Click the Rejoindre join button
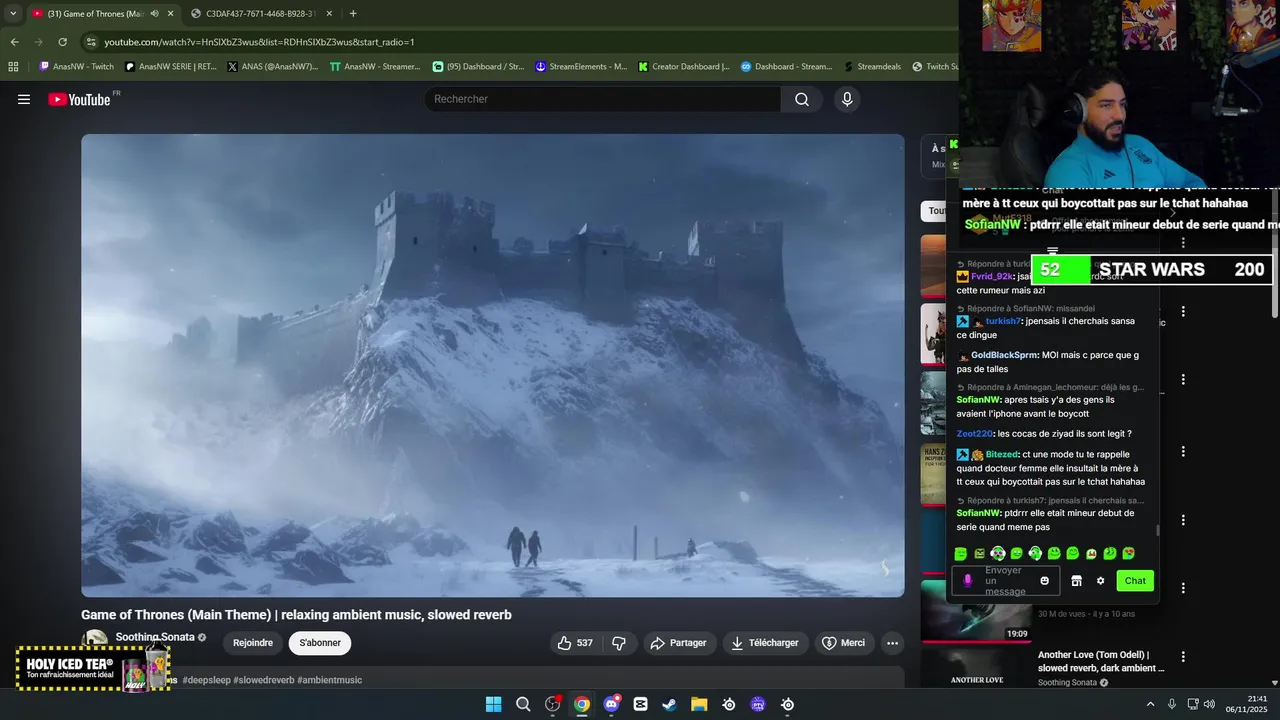 (253, 643)
